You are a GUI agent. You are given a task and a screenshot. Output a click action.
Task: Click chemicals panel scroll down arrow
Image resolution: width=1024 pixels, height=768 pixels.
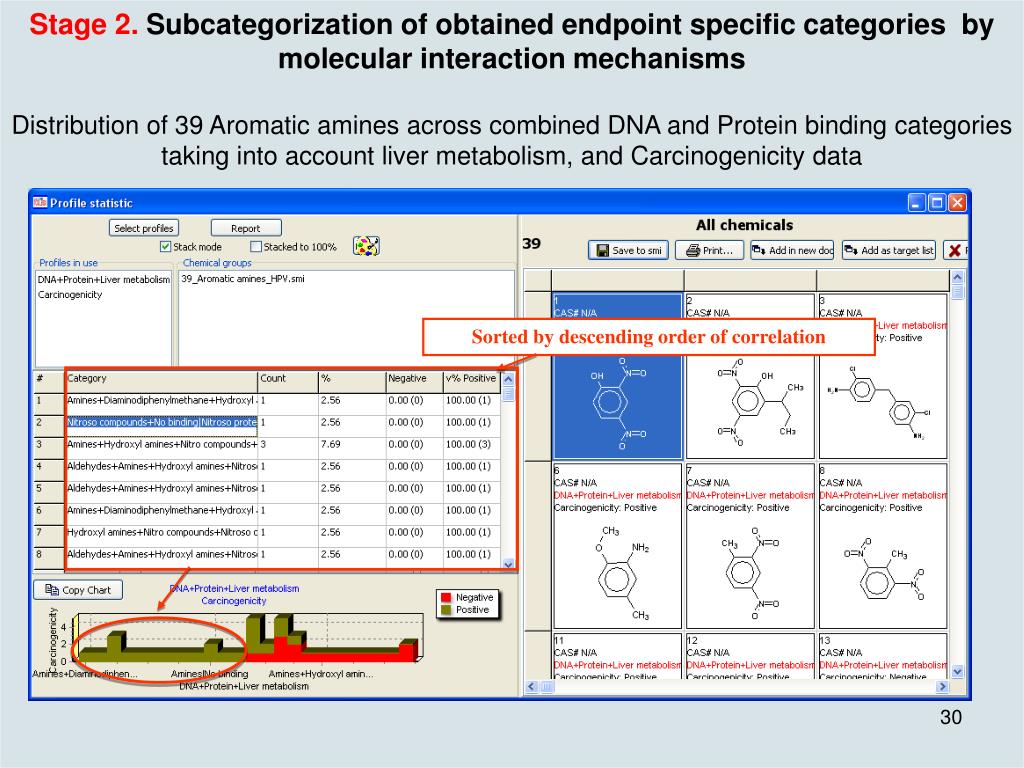click(957, 671)
